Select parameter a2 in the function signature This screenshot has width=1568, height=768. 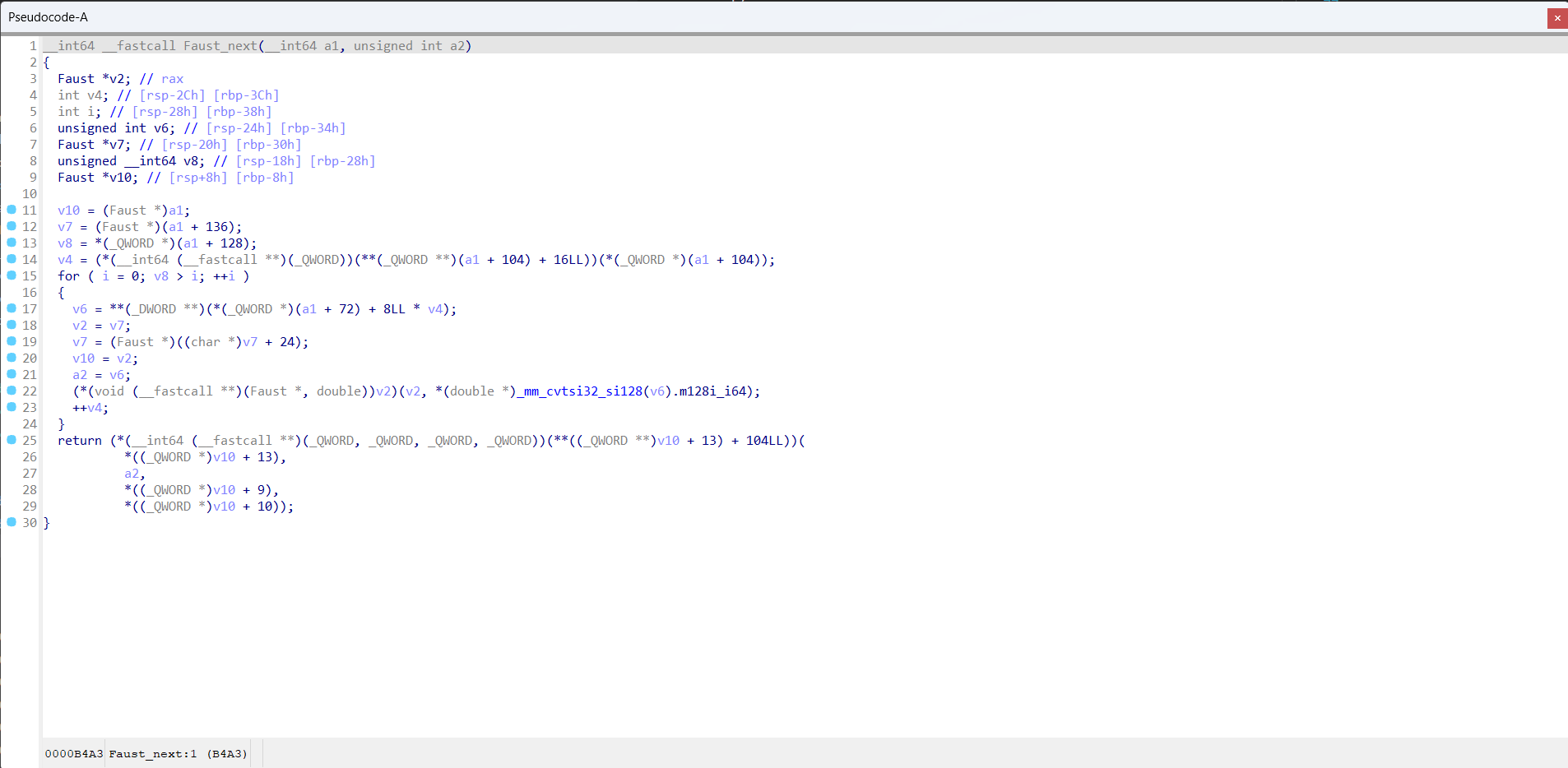(457, 46)
